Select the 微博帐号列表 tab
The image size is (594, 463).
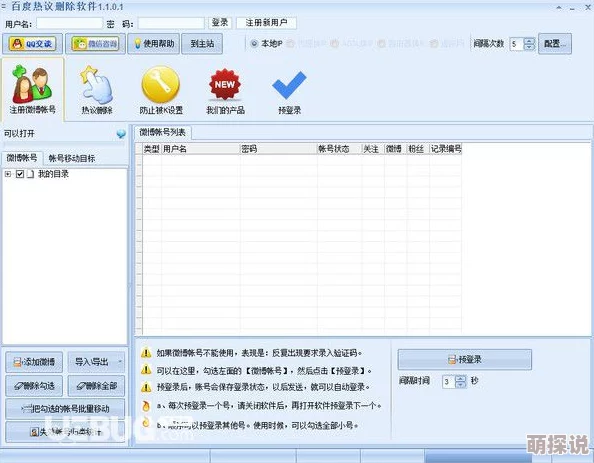[x=163, y=132]
